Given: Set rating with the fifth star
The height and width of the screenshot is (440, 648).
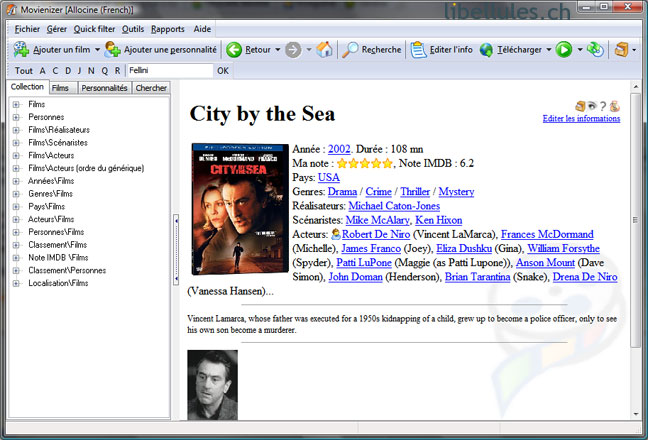Looking at the screenshot, I should click(387, 164).
